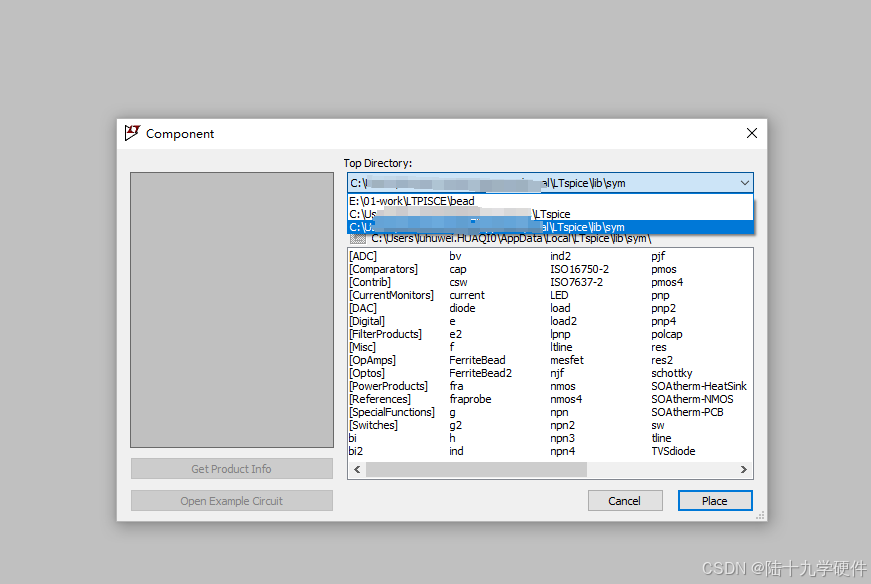Select the ISO16750-2 component
Image resolution: width=871 pixels, height=584 pixels.
(x=579, y=269)
